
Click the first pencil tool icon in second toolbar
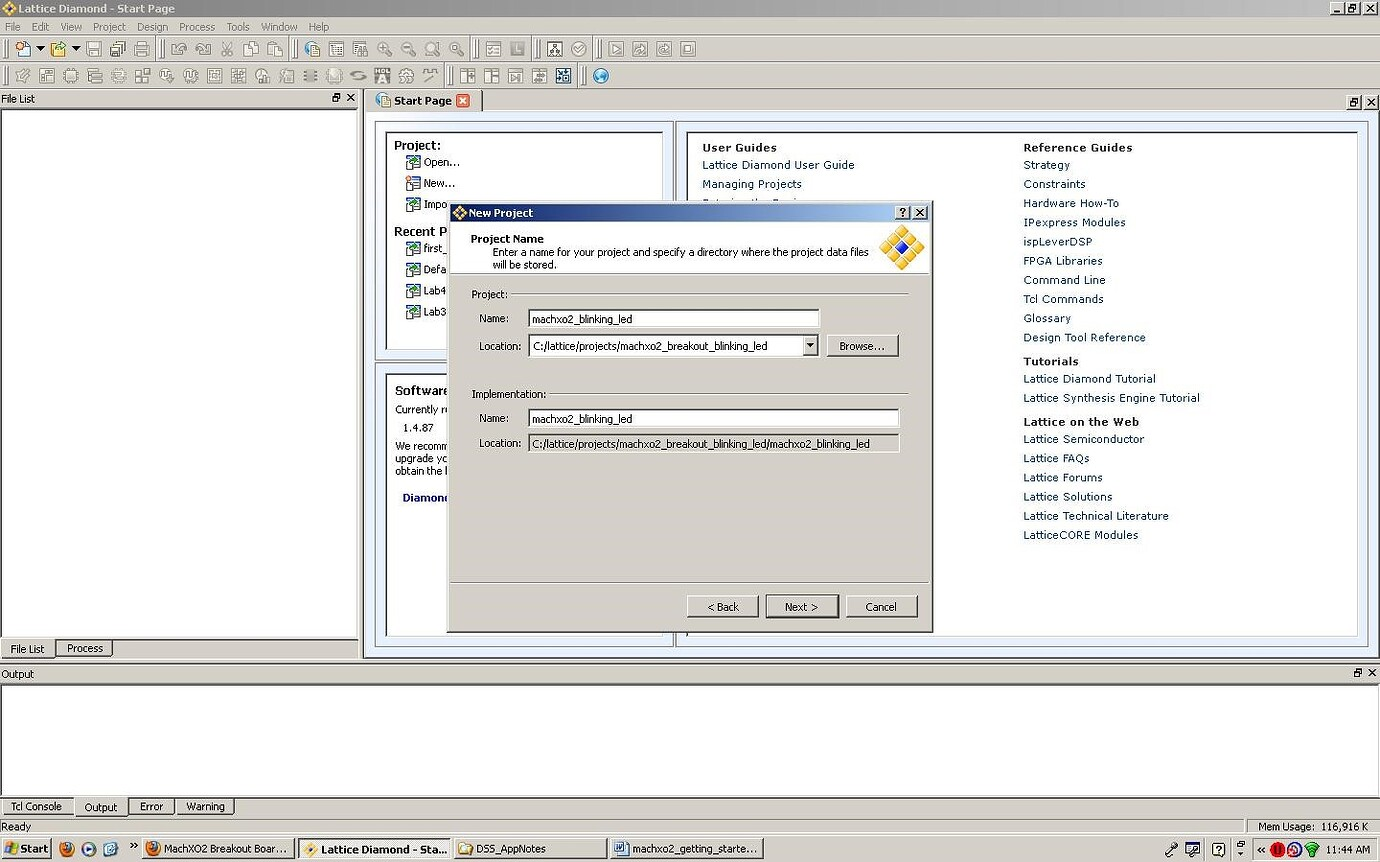22,76
